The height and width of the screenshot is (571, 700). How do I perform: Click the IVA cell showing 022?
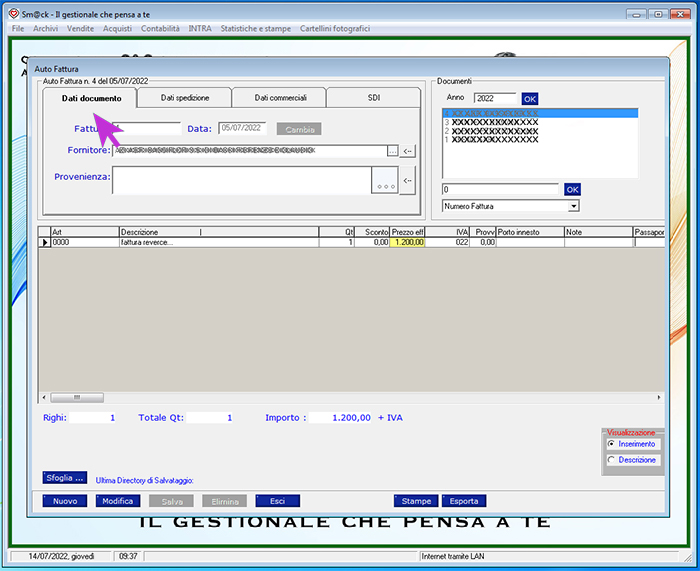447,242
